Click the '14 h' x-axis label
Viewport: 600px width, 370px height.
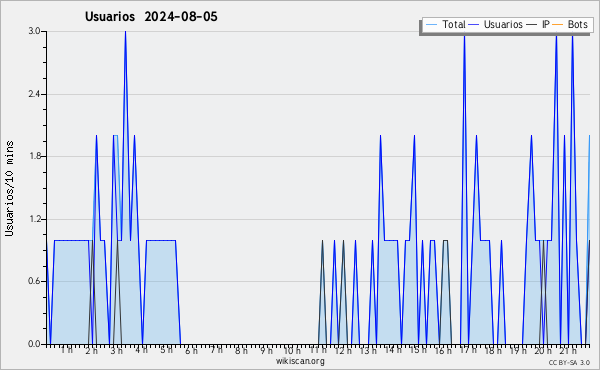click(x=393, y=350)
